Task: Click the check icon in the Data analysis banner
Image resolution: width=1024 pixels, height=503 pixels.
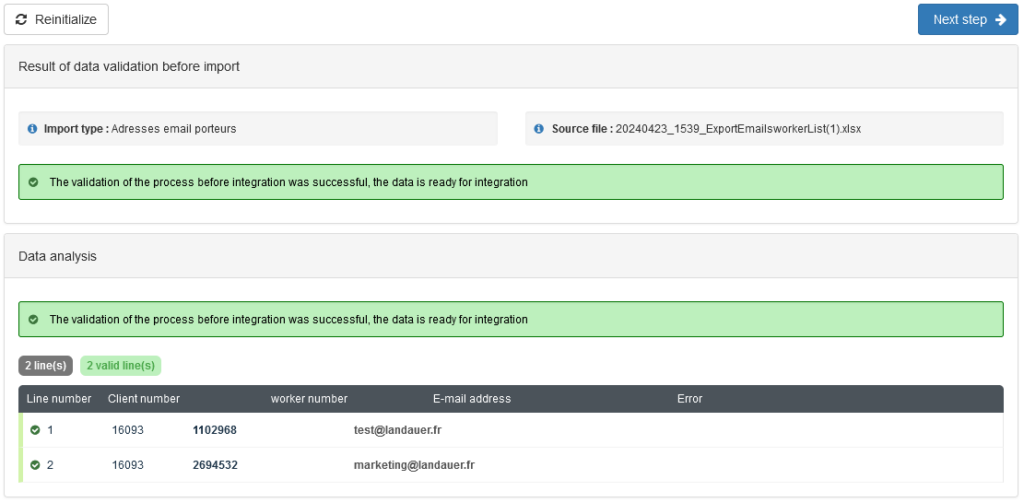Action: [x=33, y=319]
